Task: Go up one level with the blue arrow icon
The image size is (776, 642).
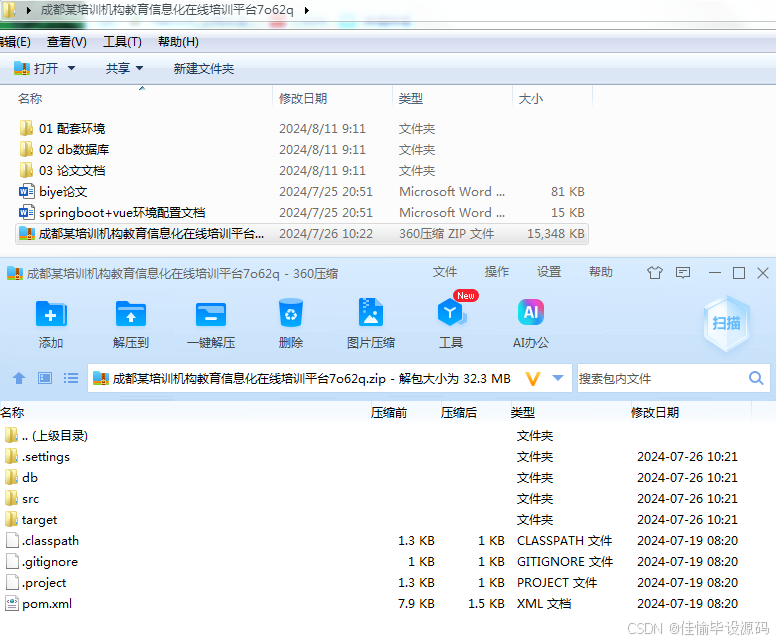Action: [x=19, y=378]
